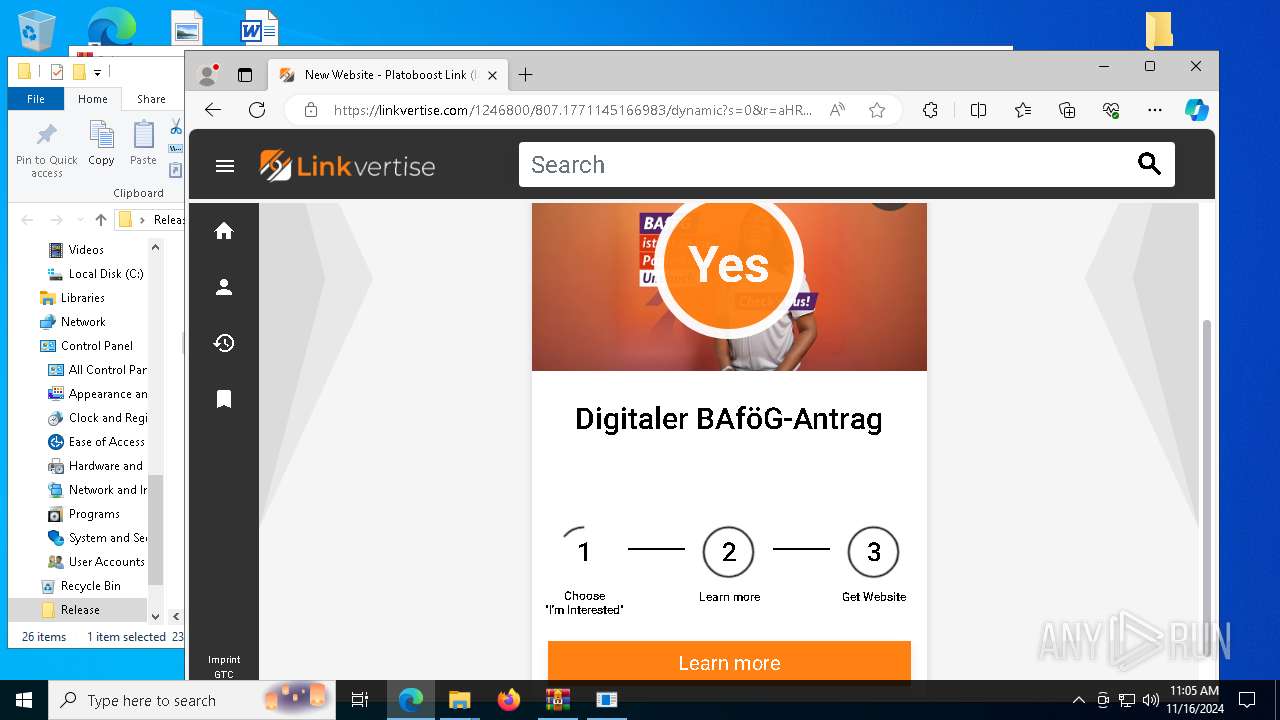Open the Imprint link

[x=224, y=660]
